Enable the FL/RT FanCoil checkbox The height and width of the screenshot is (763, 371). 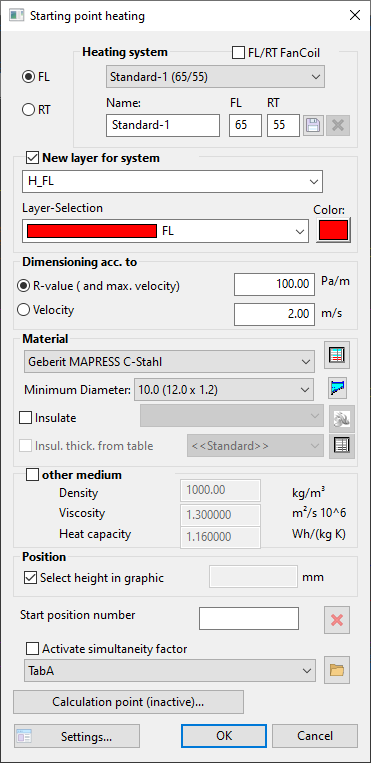point(239,53)
